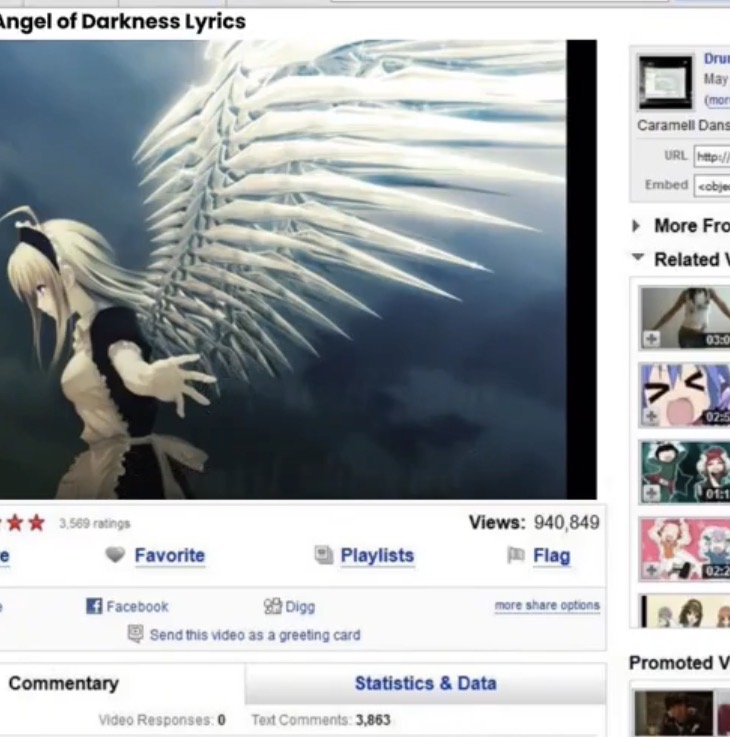
Task: Open the dancing person related video thumbnail
Action: [x=686, y=318]
